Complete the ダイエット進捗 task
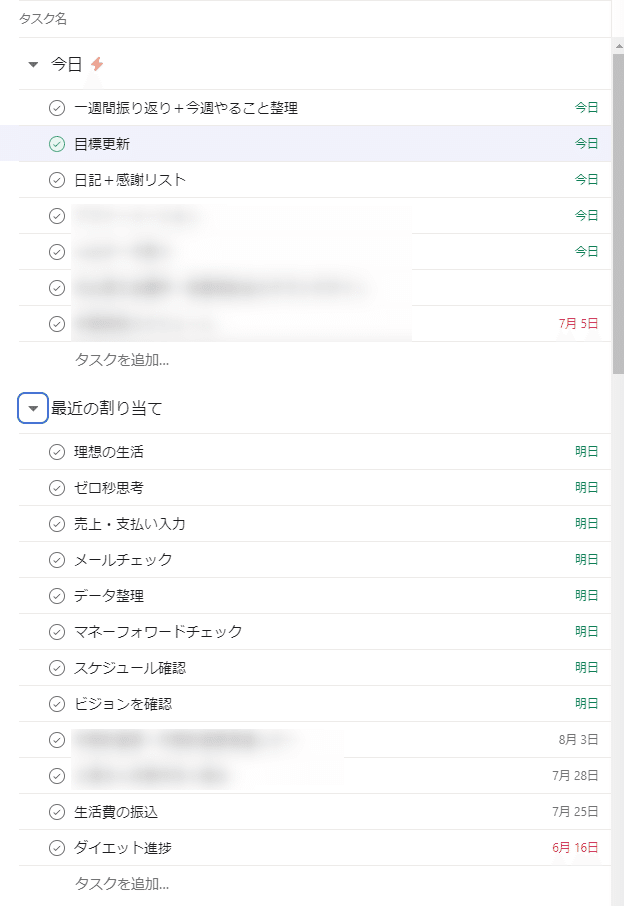Screen dimensions: 624x906 (x=57, y=848)
